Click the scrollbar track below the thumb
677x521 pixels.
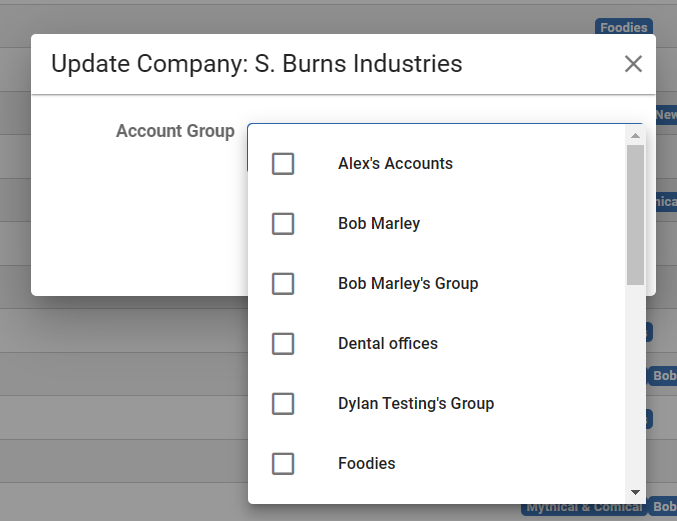[635, 390]
